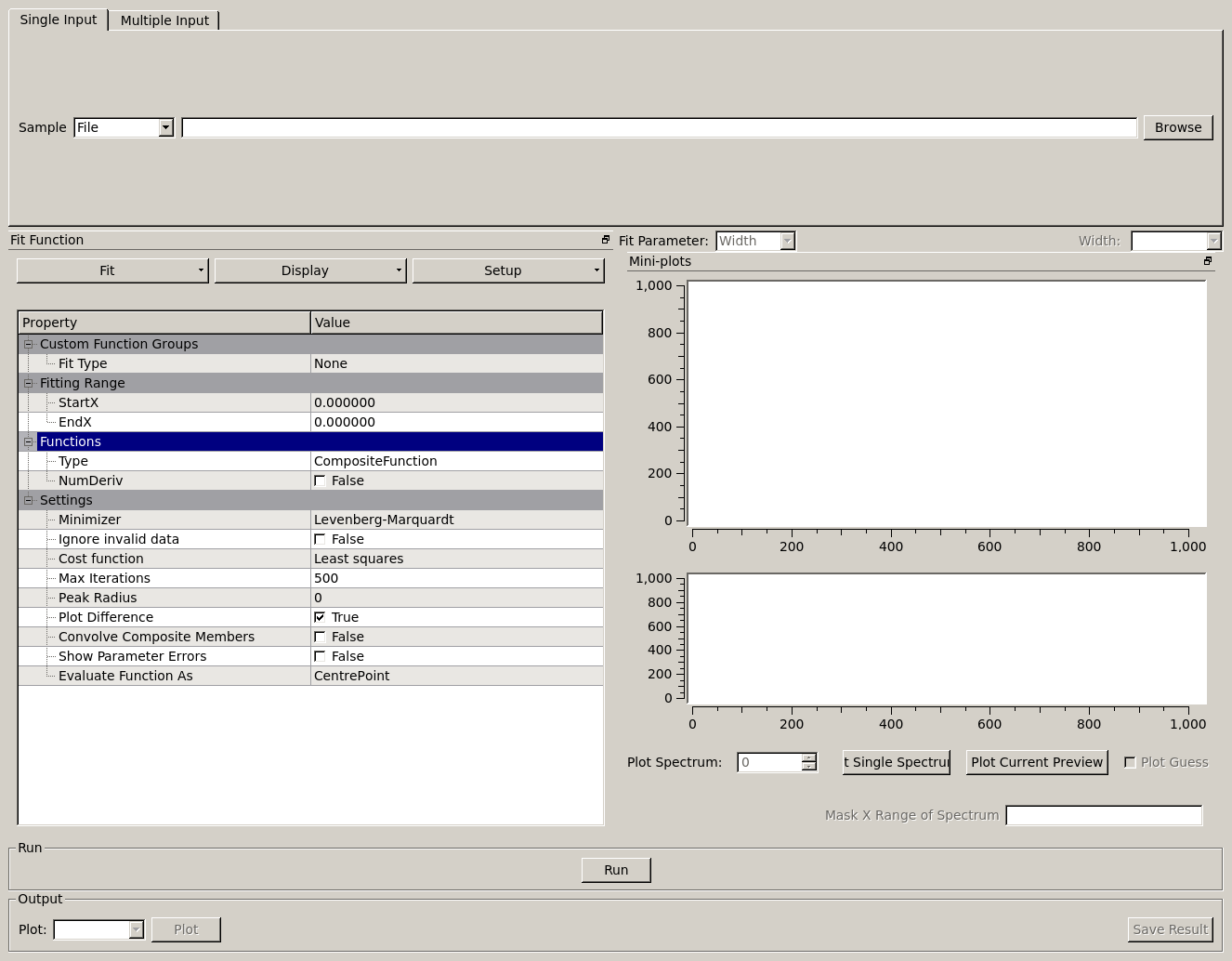Enable Show Parameter Errors checkbox
Image resolution: width=1232 pixels, height=961 pixels.
pyautogui.click(x=320, y=656)
